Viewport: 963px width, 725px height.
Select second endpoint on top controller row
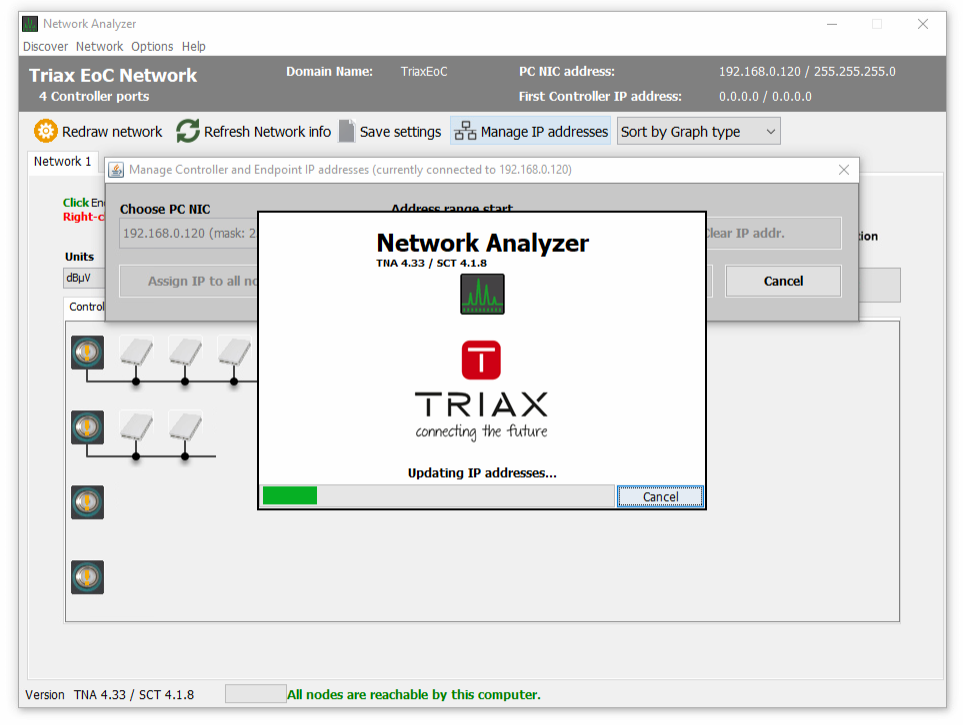tap(185, 352)
